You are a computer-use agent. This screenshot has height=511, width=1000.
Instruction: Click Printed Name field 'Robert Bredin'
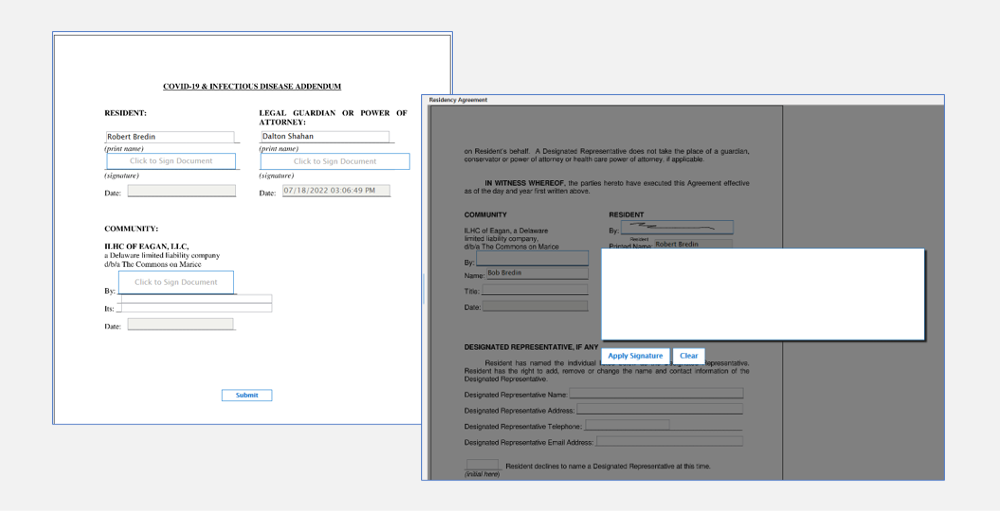coord(693,244)
